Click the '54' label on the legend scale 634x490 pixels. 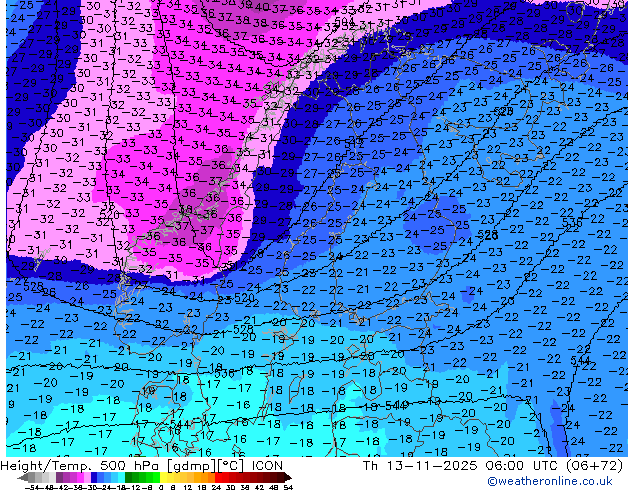point(288,487)
